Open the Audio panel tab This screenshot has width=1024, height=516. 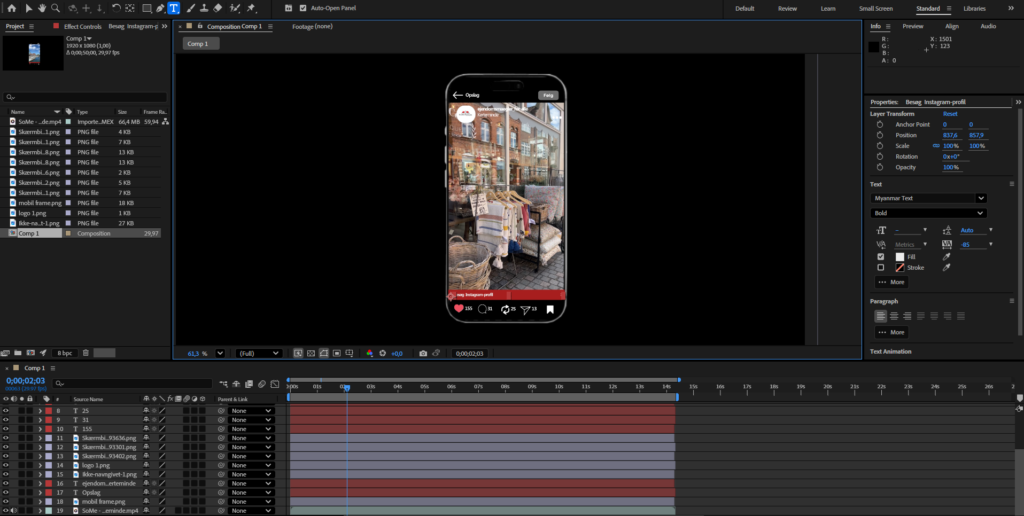(988, 26)
